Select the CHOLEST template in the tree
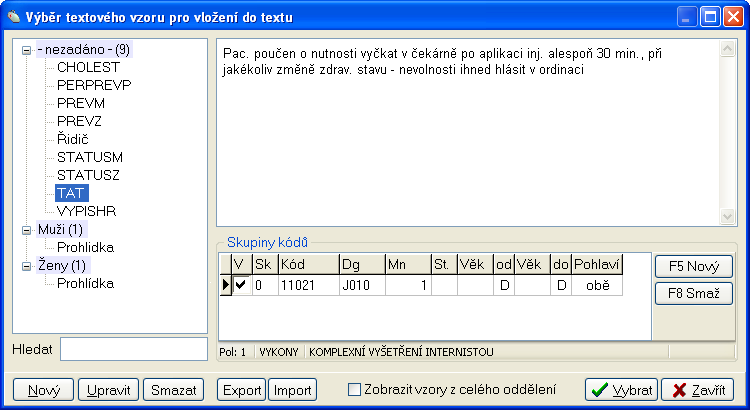 (88, 67)
